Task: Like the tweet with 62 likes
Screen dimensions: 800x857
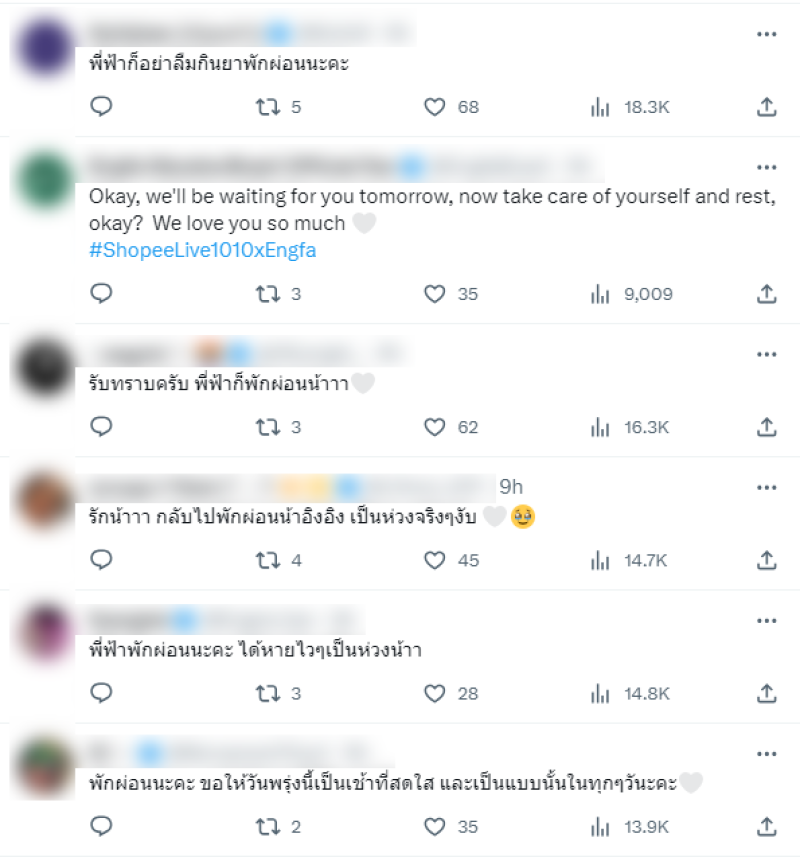Action: (451, 427)
